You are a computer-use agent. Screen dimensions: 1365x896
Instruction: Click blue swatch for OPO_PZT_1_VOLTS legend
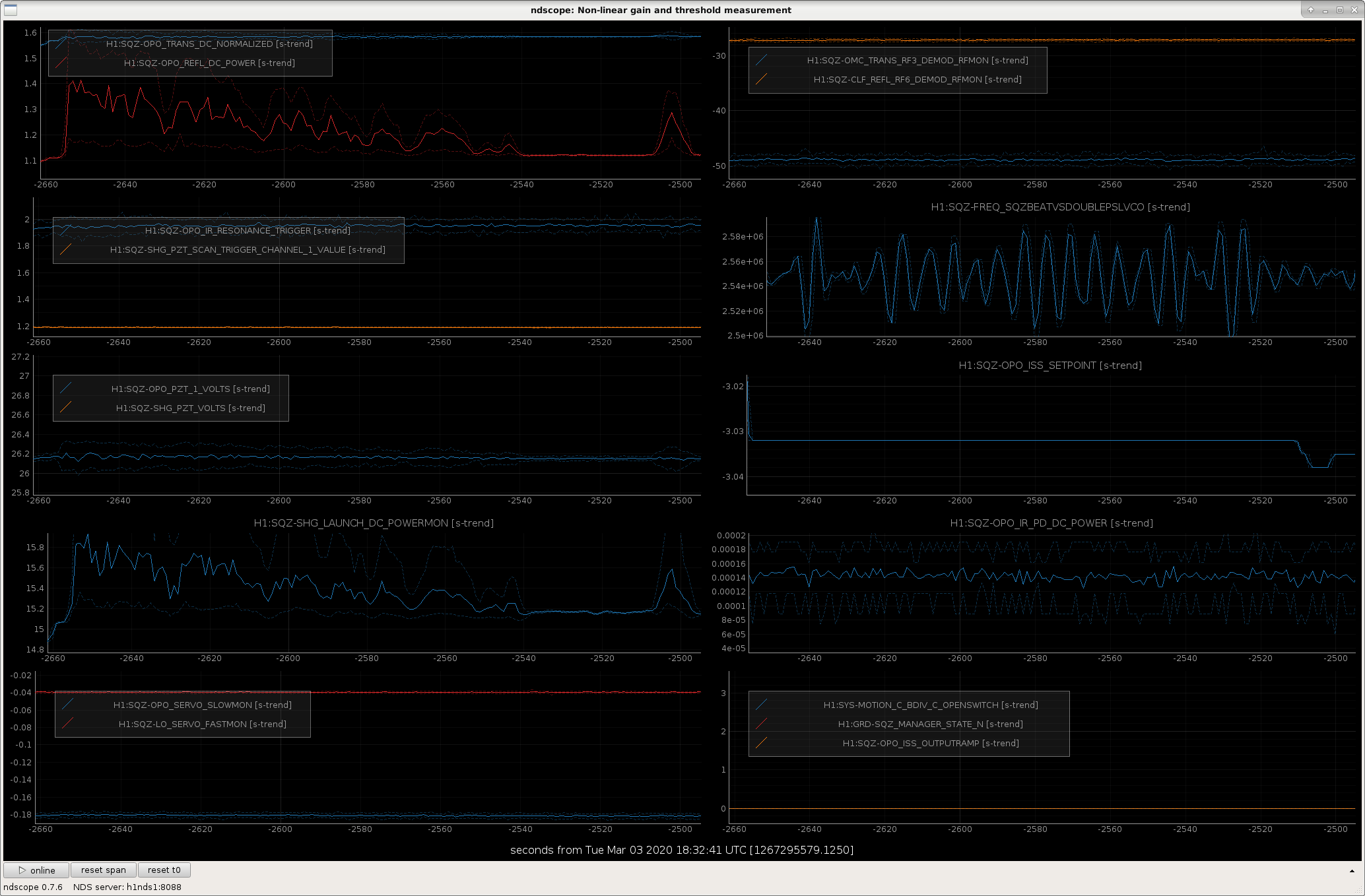(x=65, y=389)
